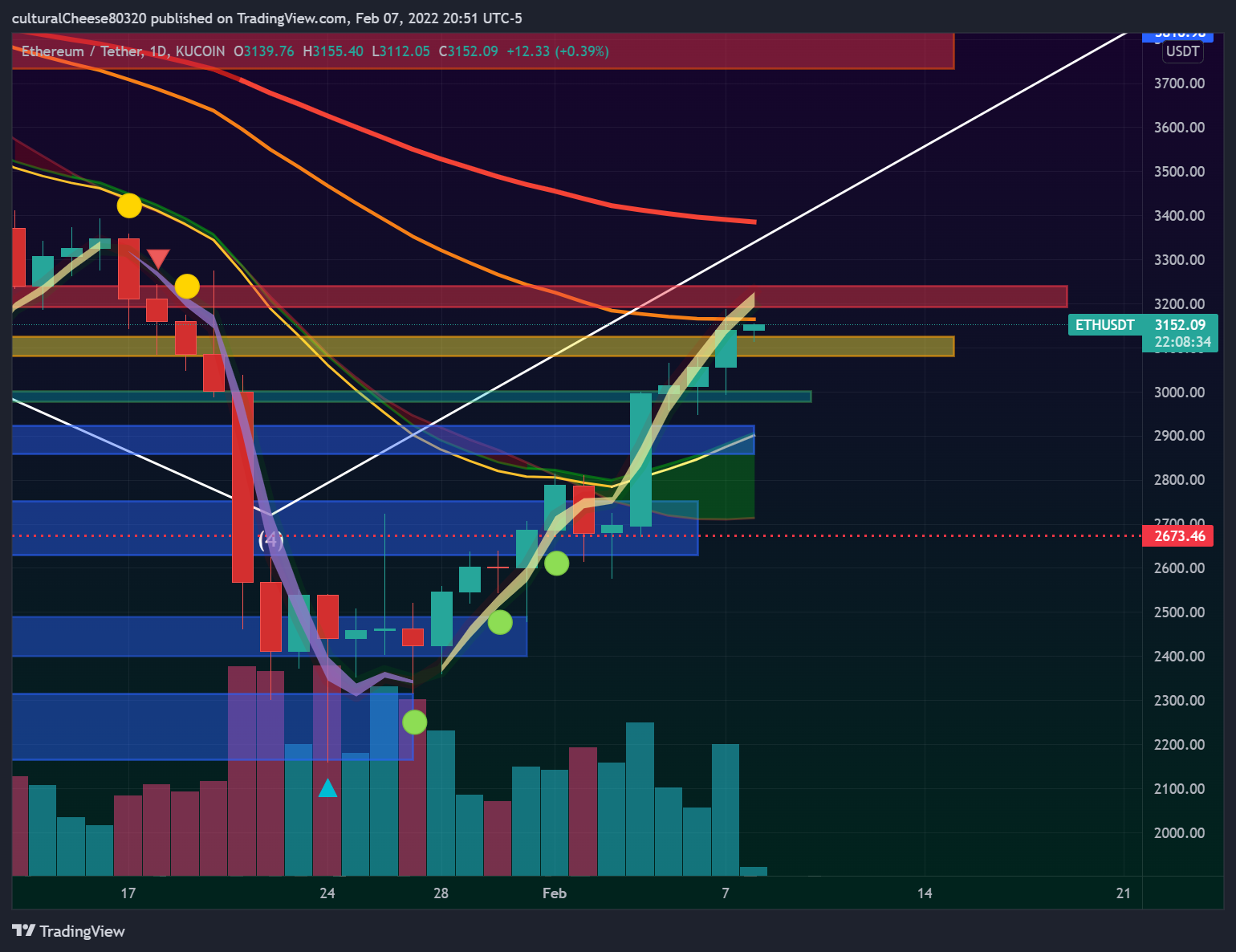Screen dimensions: 1236x952
Task: Select the thin teal zone at 3000
Action: click(412, 397)
